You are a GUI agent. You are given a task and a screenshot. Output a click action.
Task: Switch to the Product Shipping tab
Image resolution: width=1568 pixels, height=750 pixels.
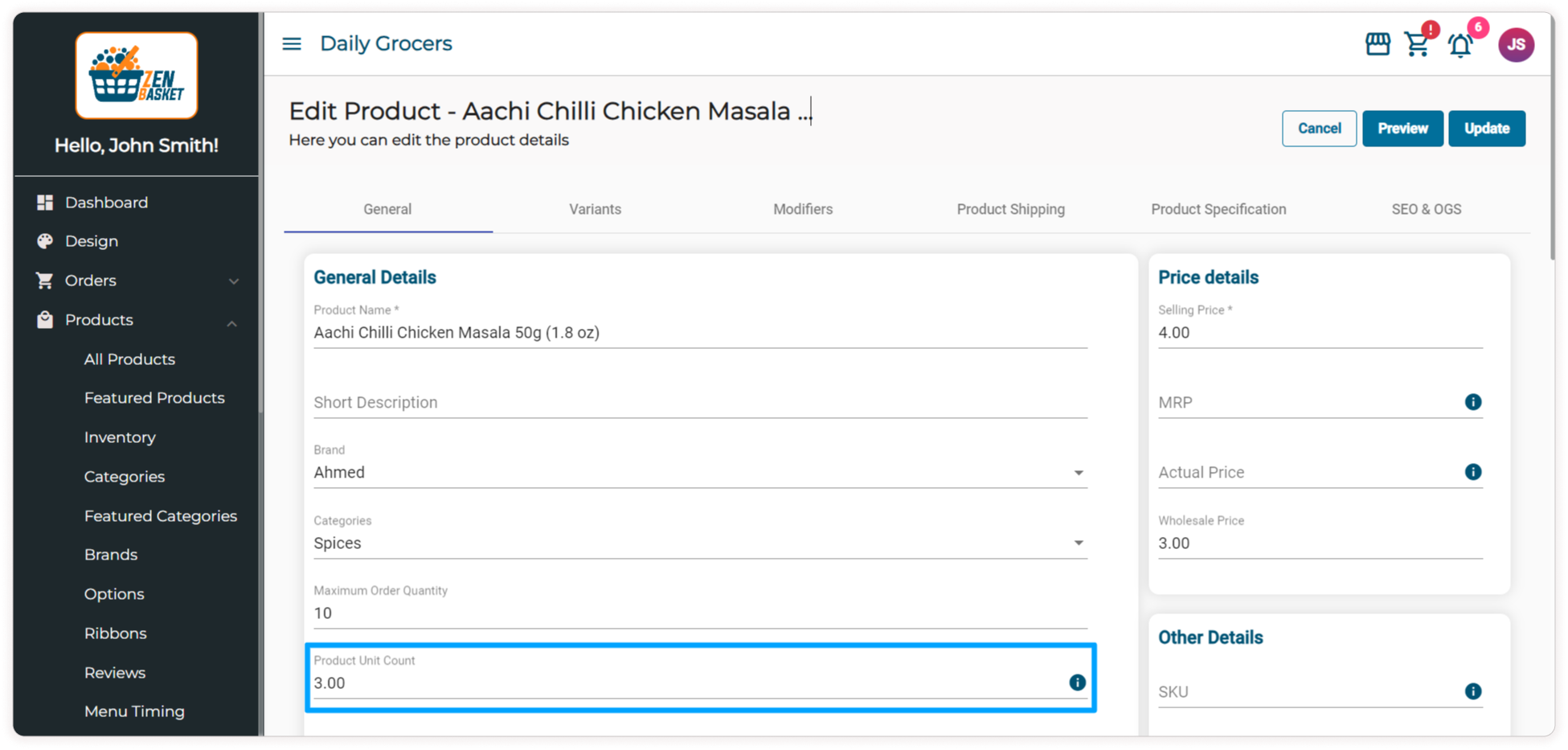coord(1010,209)
